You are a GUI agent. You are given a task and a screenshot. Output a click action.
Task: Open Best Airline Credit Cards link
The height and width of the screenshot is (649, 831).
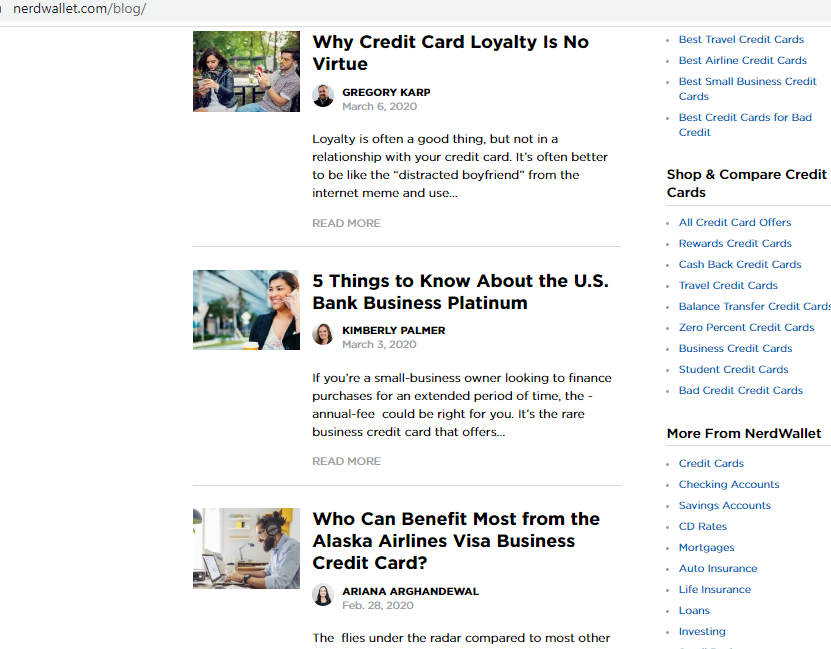tap(743, 60)
